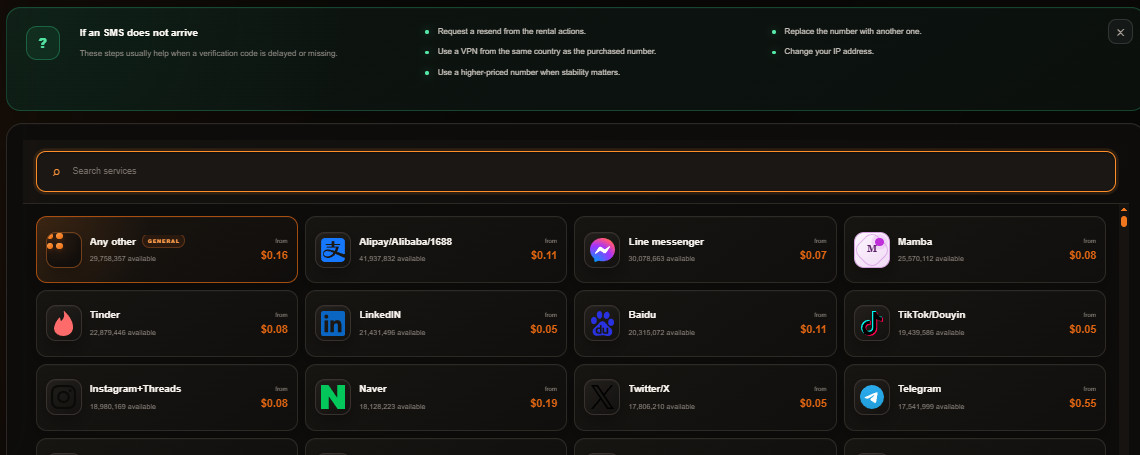Click the 'Change your IP address' tip

click(829, 52)
